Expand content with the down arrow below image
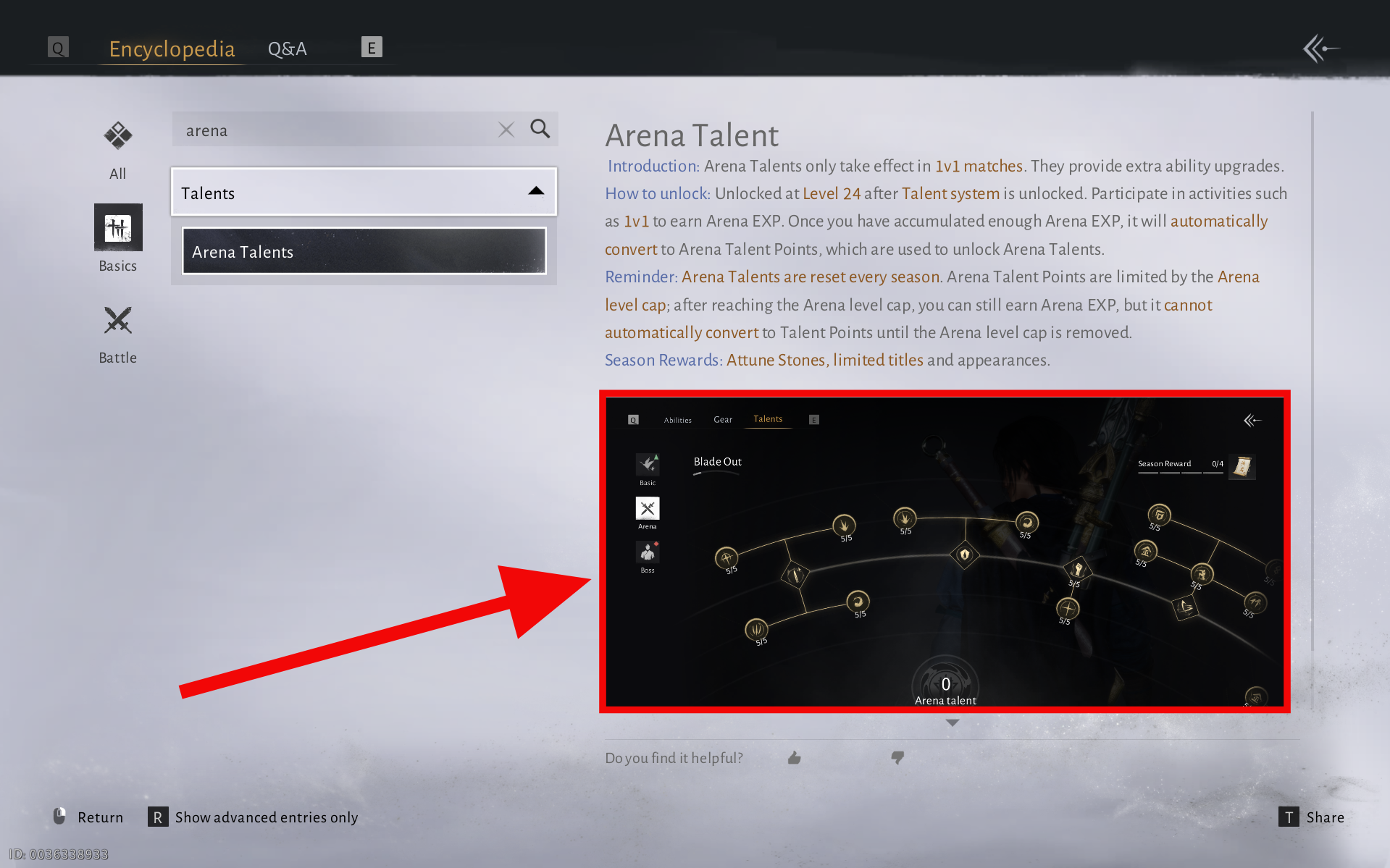The width and height of the screenshot is (1390, 868). point(952,722)
